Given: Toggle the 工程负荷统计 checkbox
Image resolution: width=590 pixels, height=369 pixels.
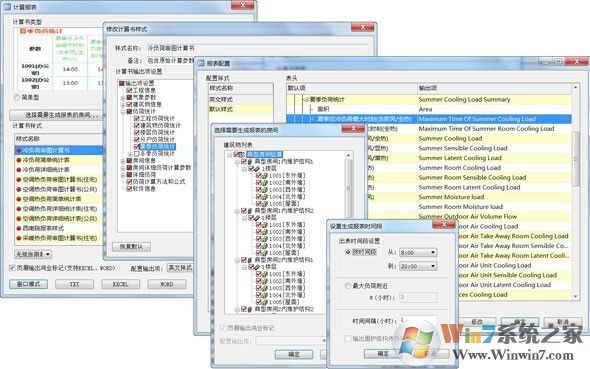Looking at the screenshot, I should click(x=137, y=118).
